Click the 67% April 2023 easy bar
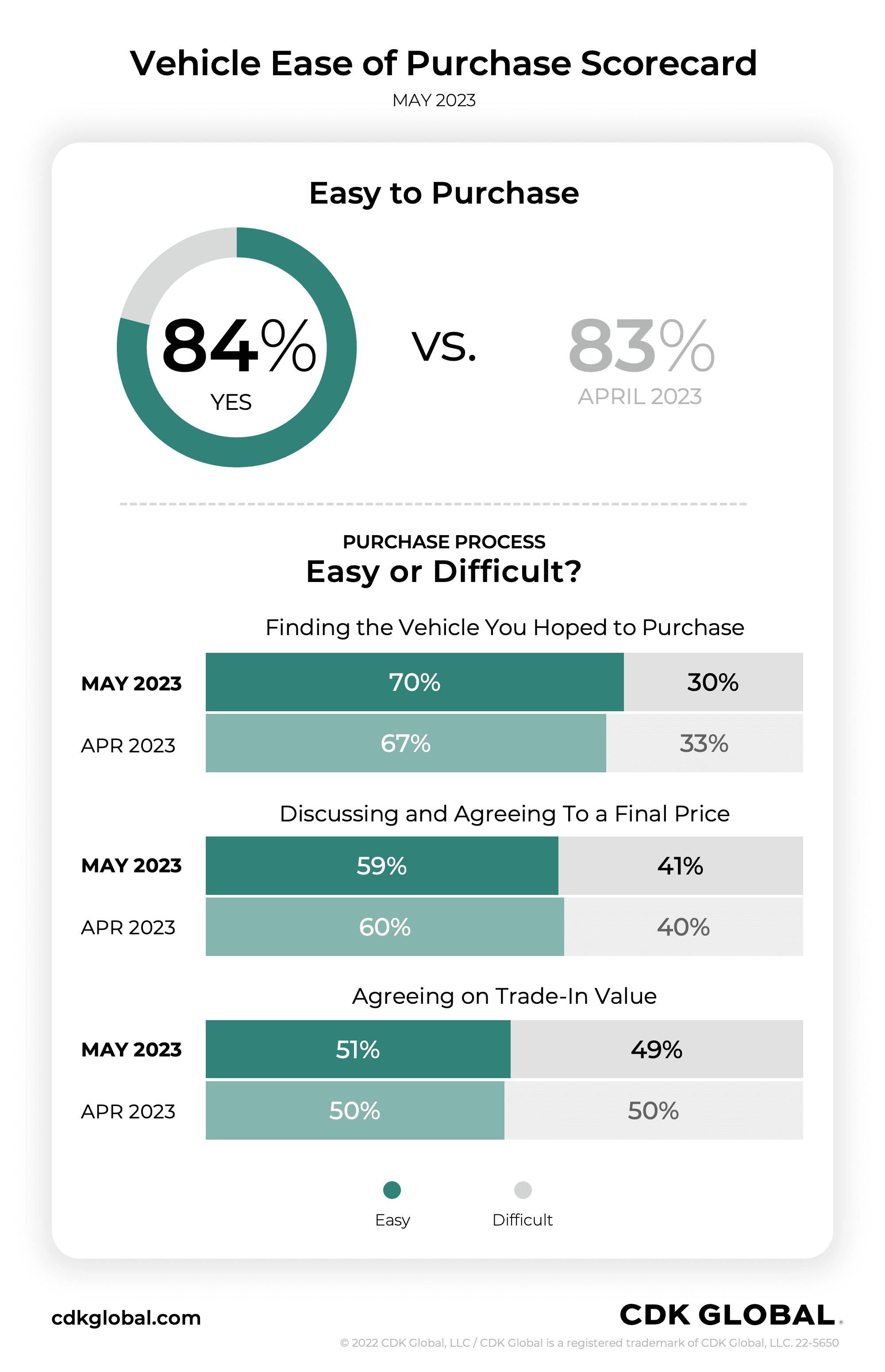This screenshot has height=1372, width=885. [406, 743]
